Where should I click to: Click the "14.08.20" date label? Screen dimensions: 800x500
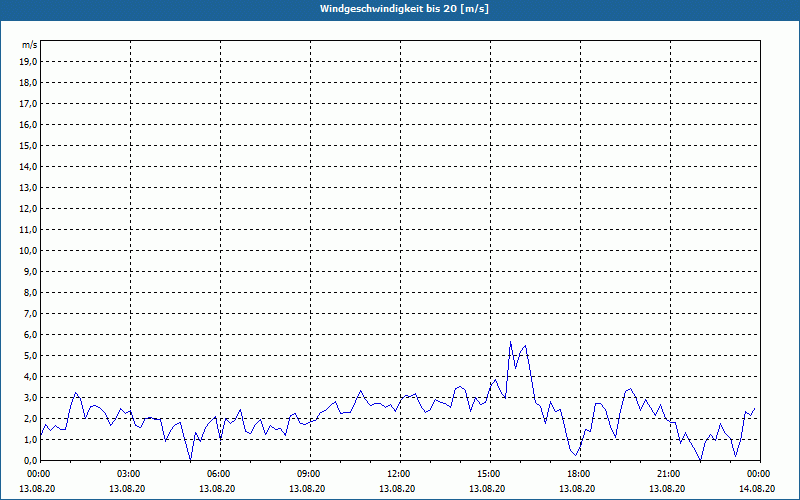[x=757, y=488]
